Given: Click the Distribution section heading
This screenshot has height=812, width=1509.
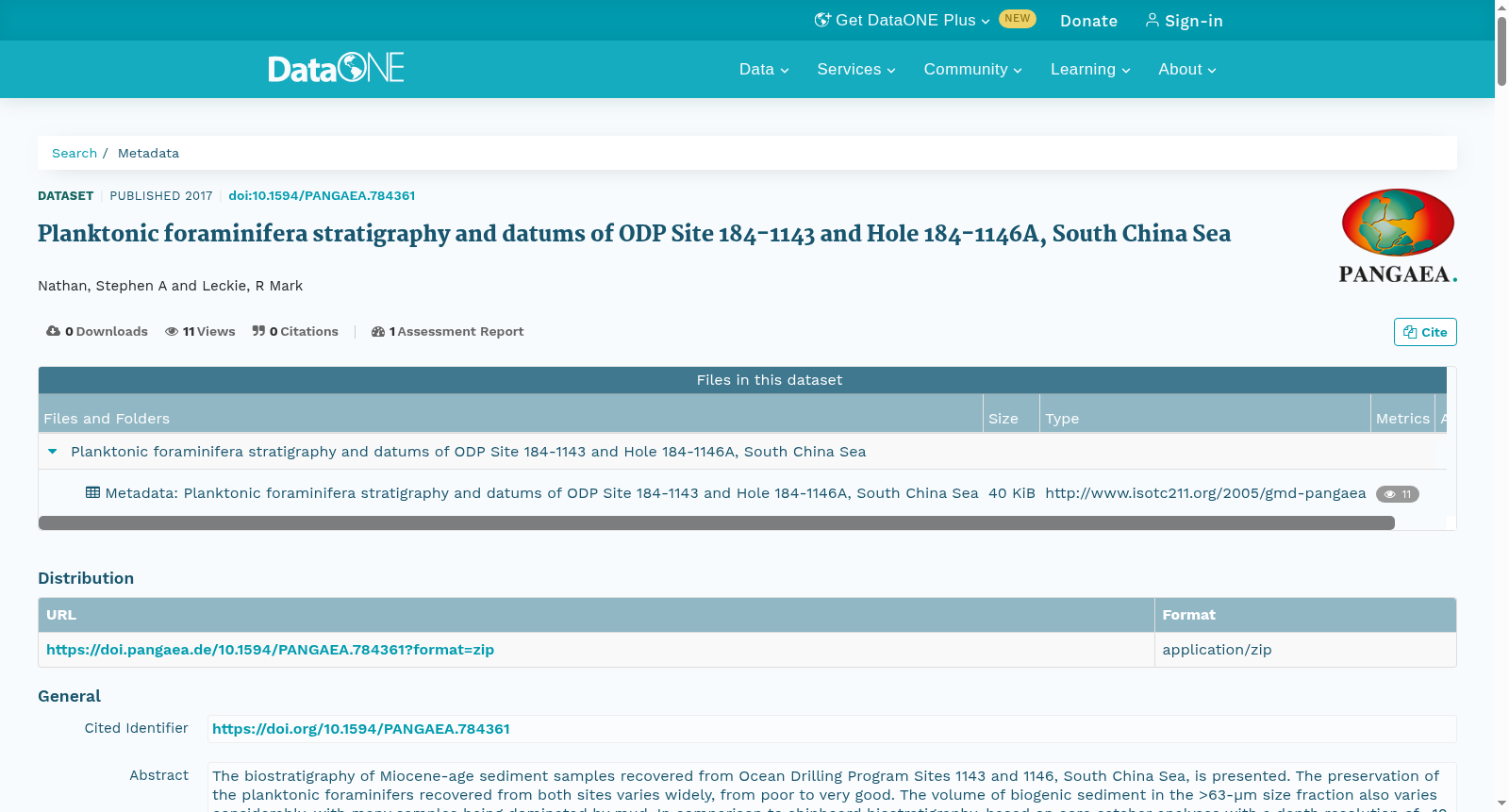Looking at the screenshot, I should tap(86, 578).
